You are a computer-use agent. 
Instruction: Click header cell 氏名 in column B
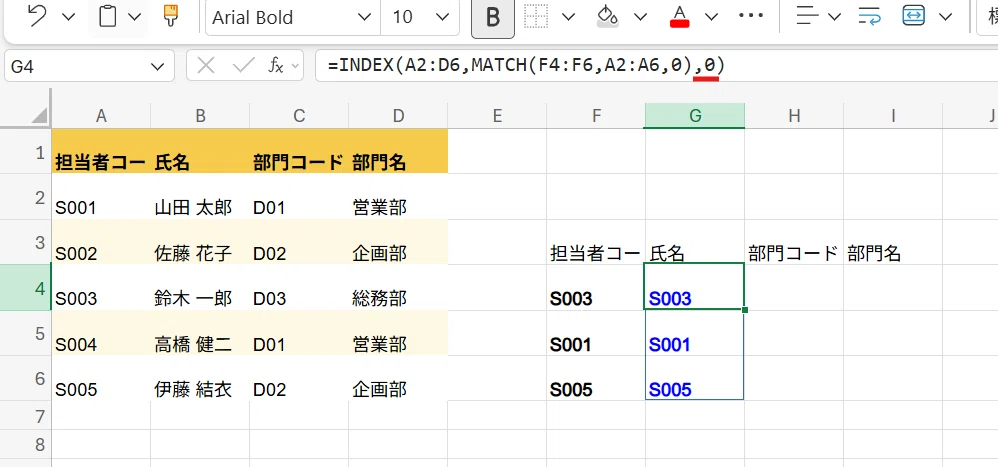[x=200, y=151]
